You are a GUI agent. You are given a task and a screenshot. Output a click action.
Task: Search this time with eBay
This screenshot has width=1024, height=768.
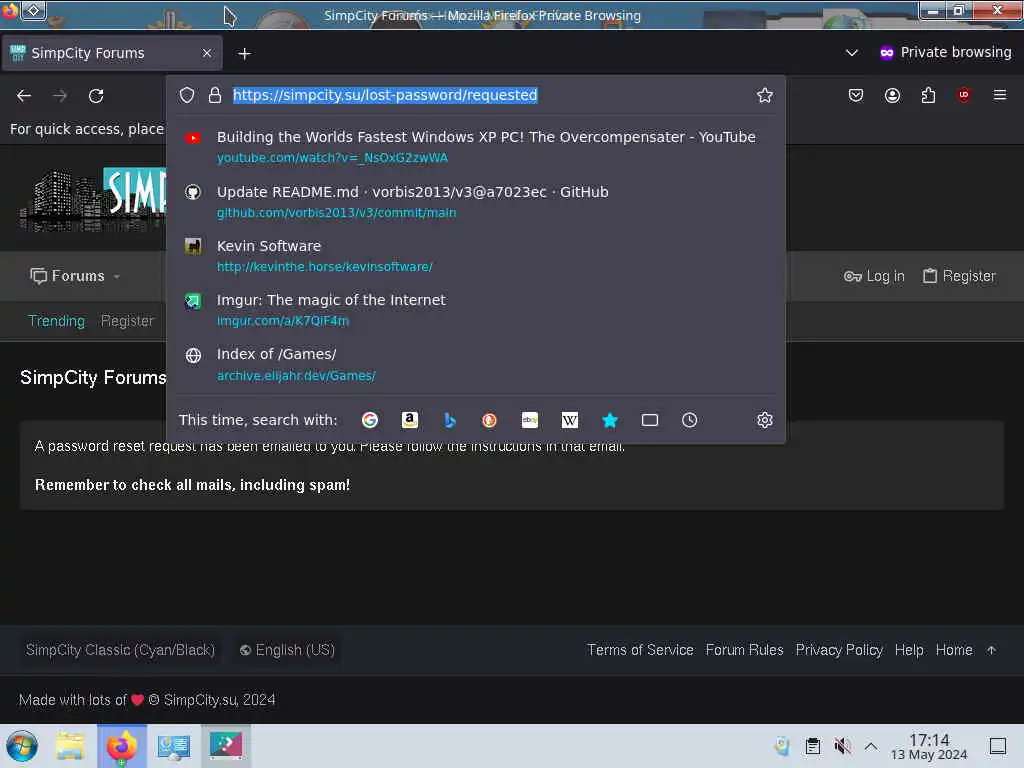530,420
